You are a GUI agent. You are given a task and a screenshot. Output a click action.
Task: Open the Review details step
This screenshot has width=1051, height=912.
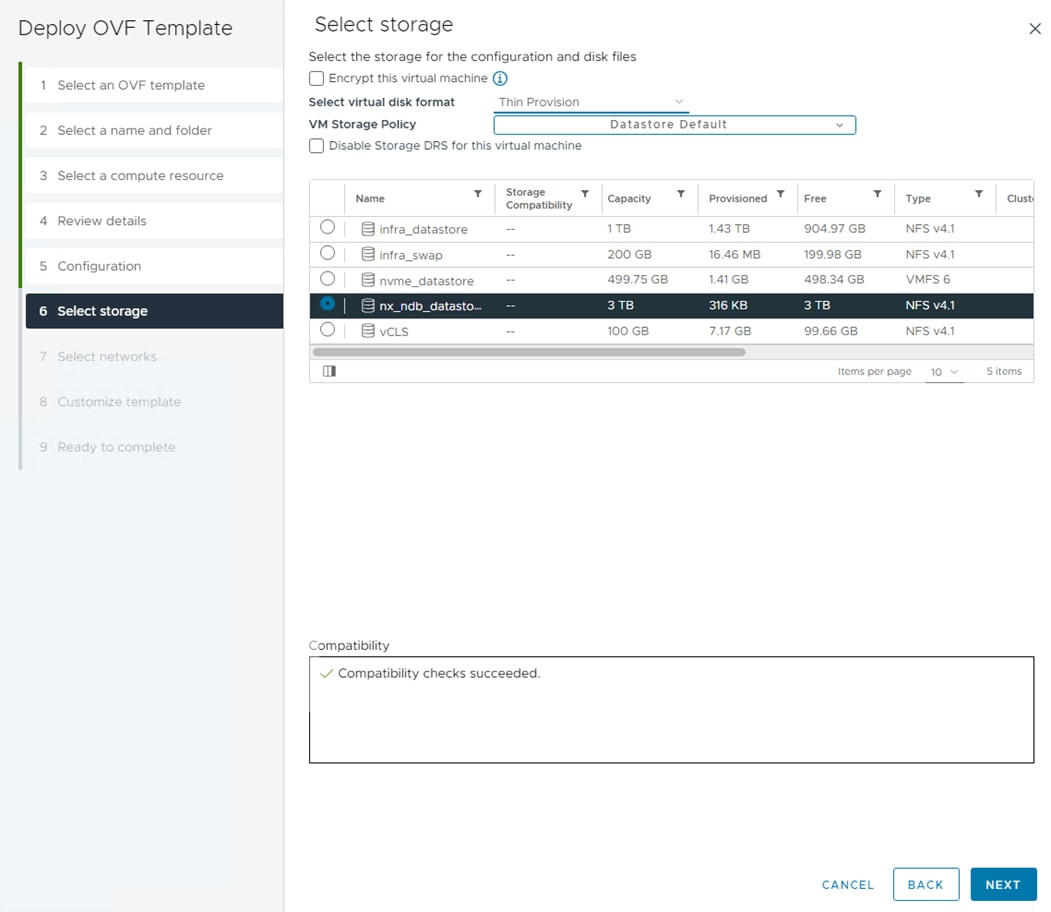pyautogui.click(x=102, y=221)
